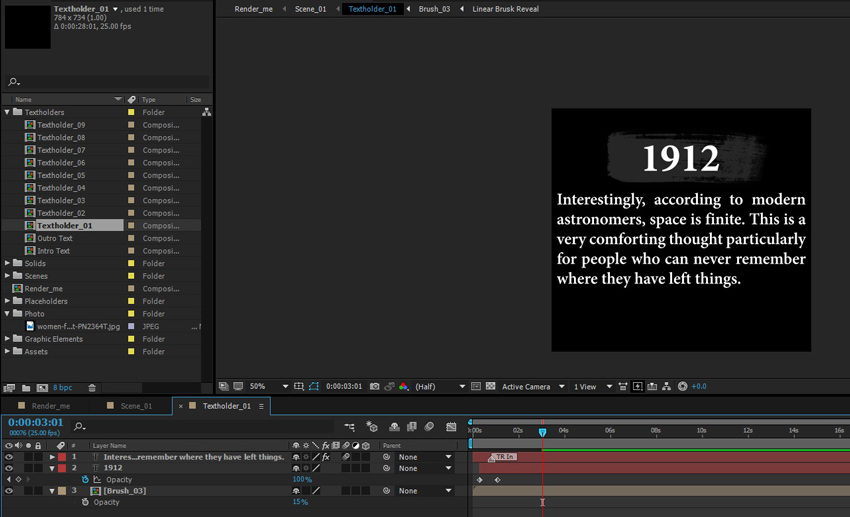Click the +0.0 exposure value
The width and height of the screenshot is (850, 517).
click(699, 386)
